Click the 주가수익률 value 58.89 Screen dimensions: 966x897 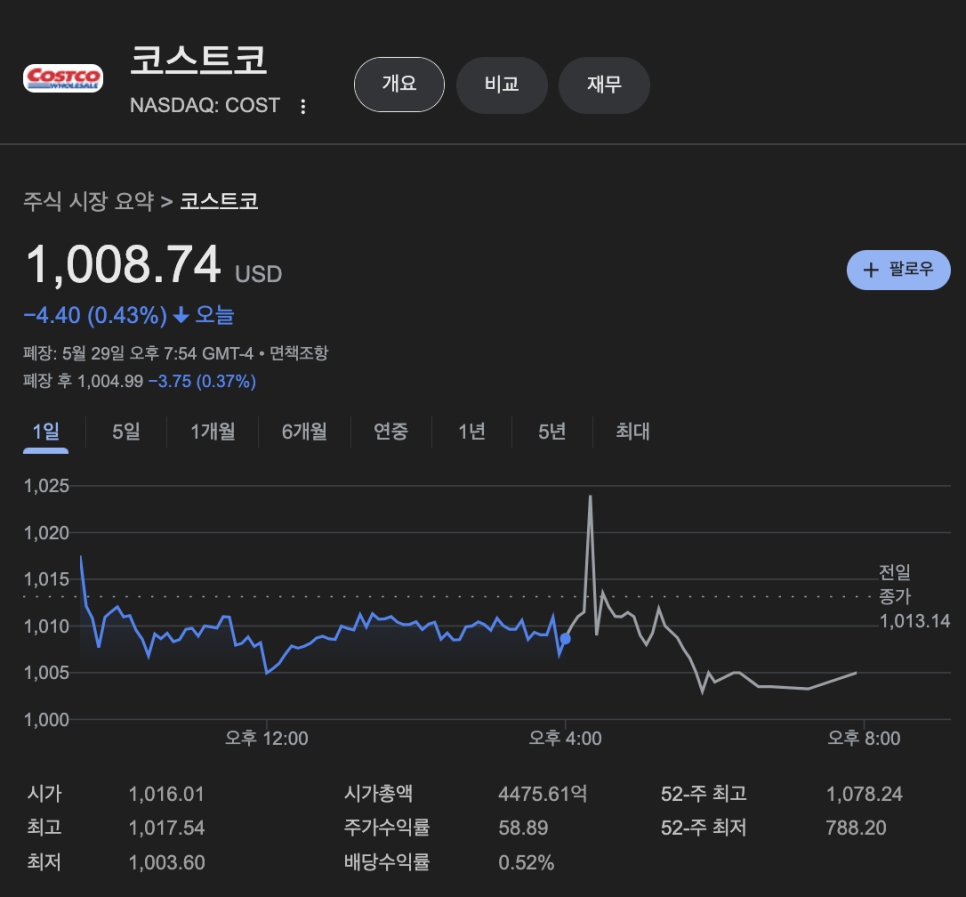523,828
